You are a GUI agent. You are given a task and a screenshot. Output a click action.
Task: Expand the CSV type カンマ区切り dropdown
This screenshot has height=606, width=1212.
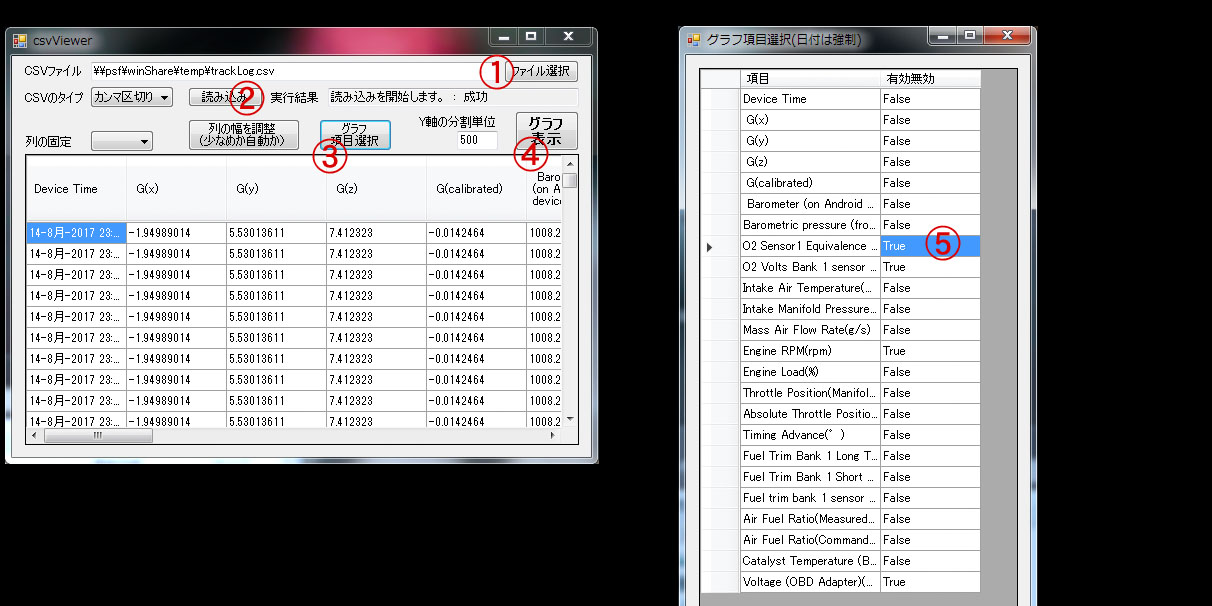click(132, 97)
